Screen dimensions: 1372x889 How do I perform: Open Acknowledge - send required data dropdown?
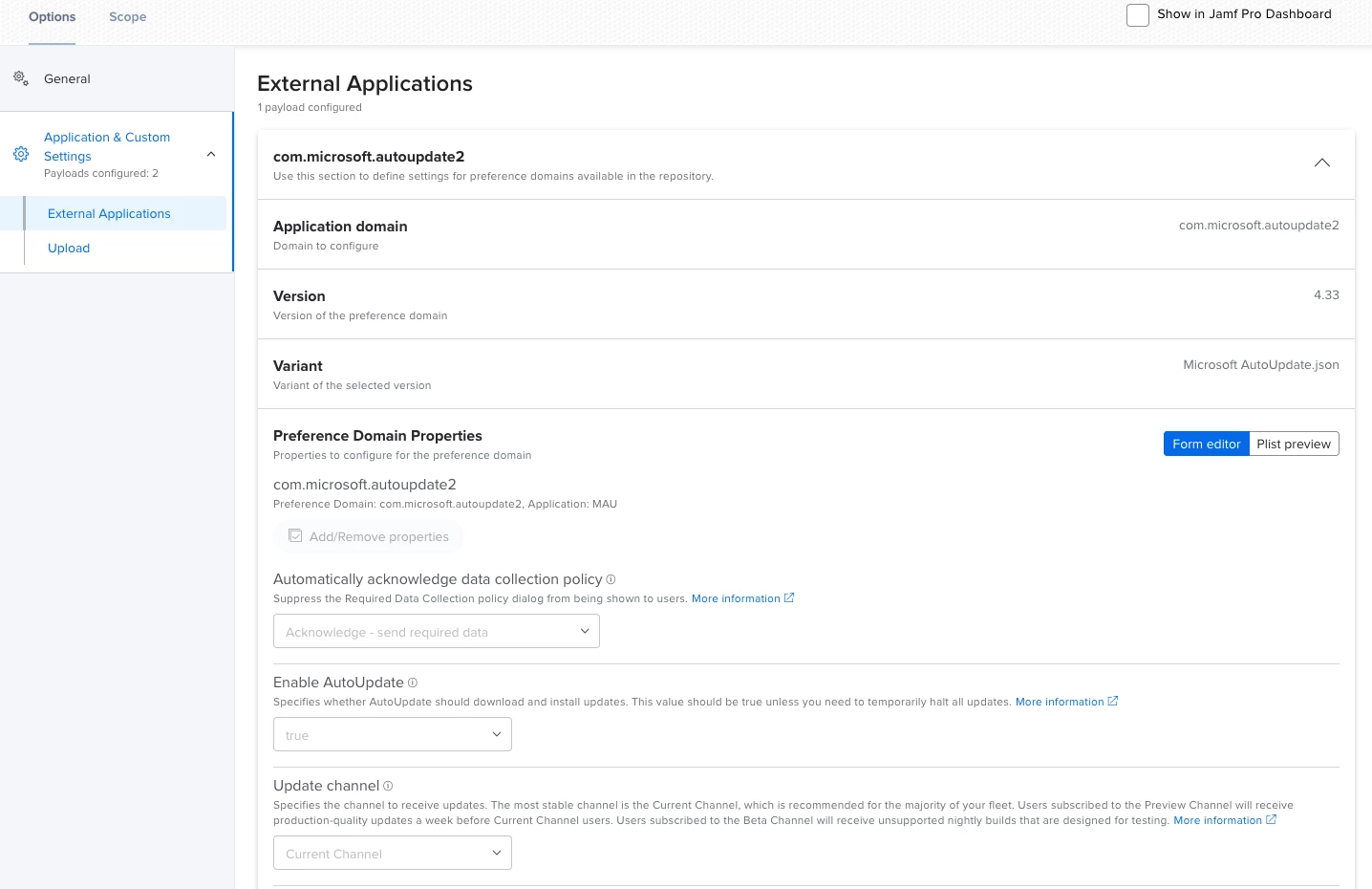click(437, 631)
